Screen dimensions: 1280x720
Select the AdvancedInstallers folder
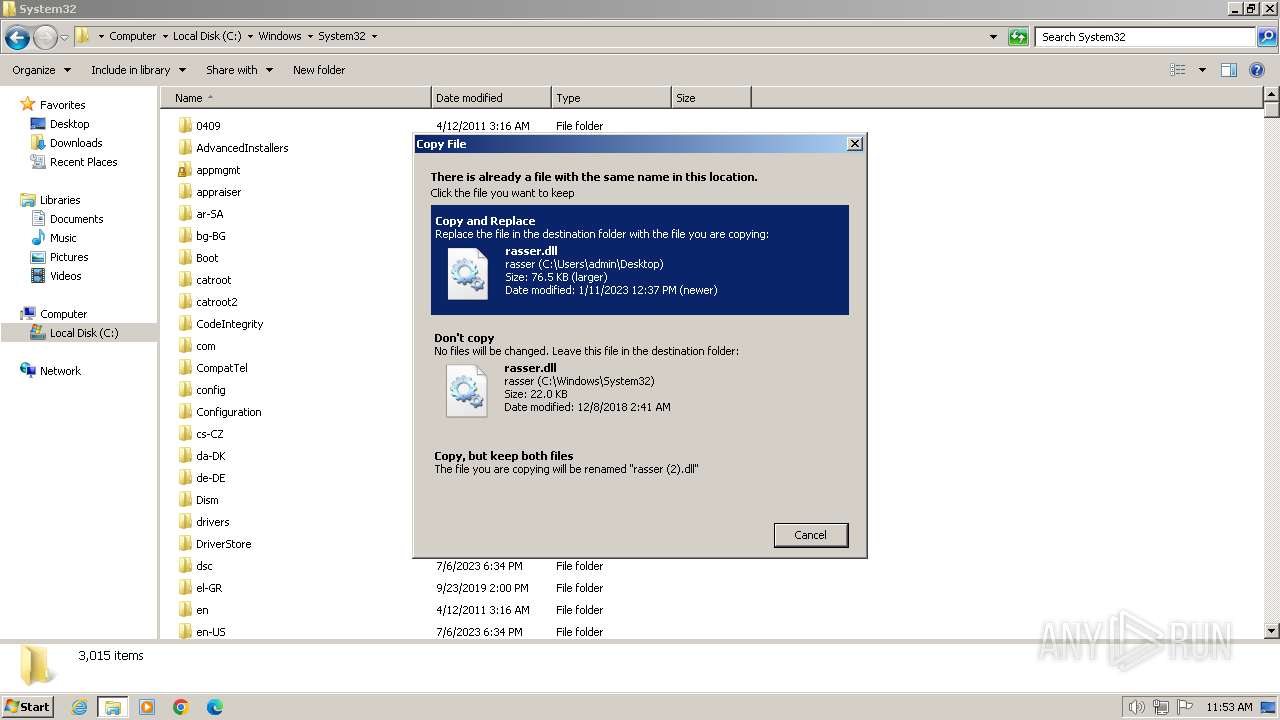pyautogui.click(x=242, y=148)
